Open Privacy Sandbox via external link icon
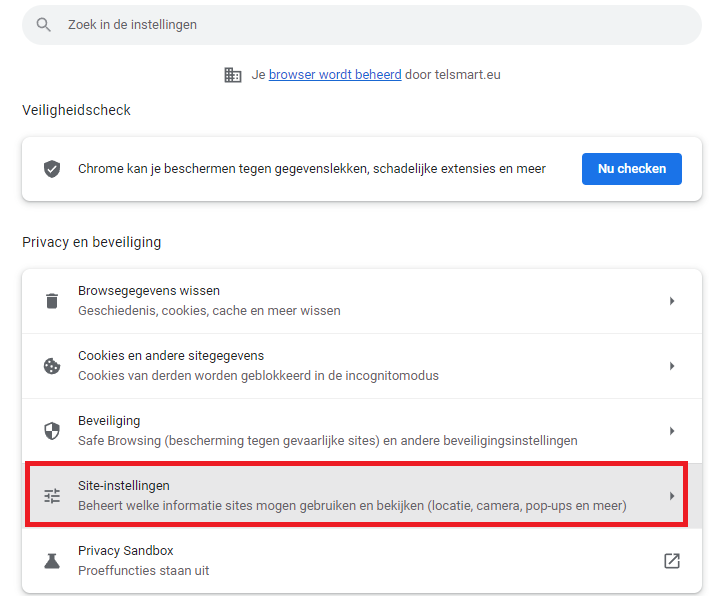 tap(672, 561)
